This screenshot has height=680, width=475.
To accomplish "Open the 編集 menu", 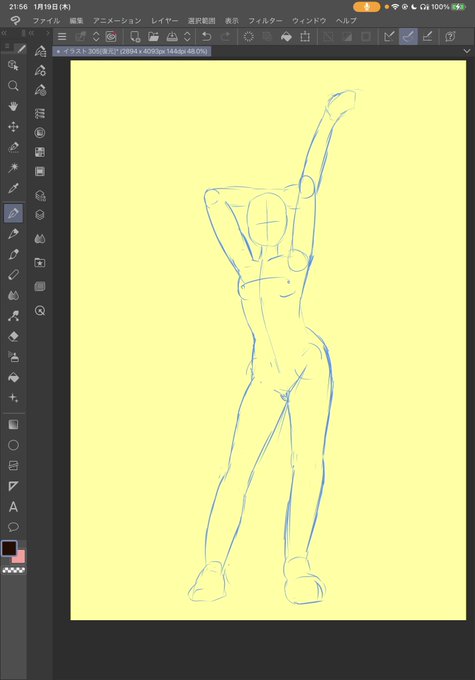I will (x=76, y=21).
